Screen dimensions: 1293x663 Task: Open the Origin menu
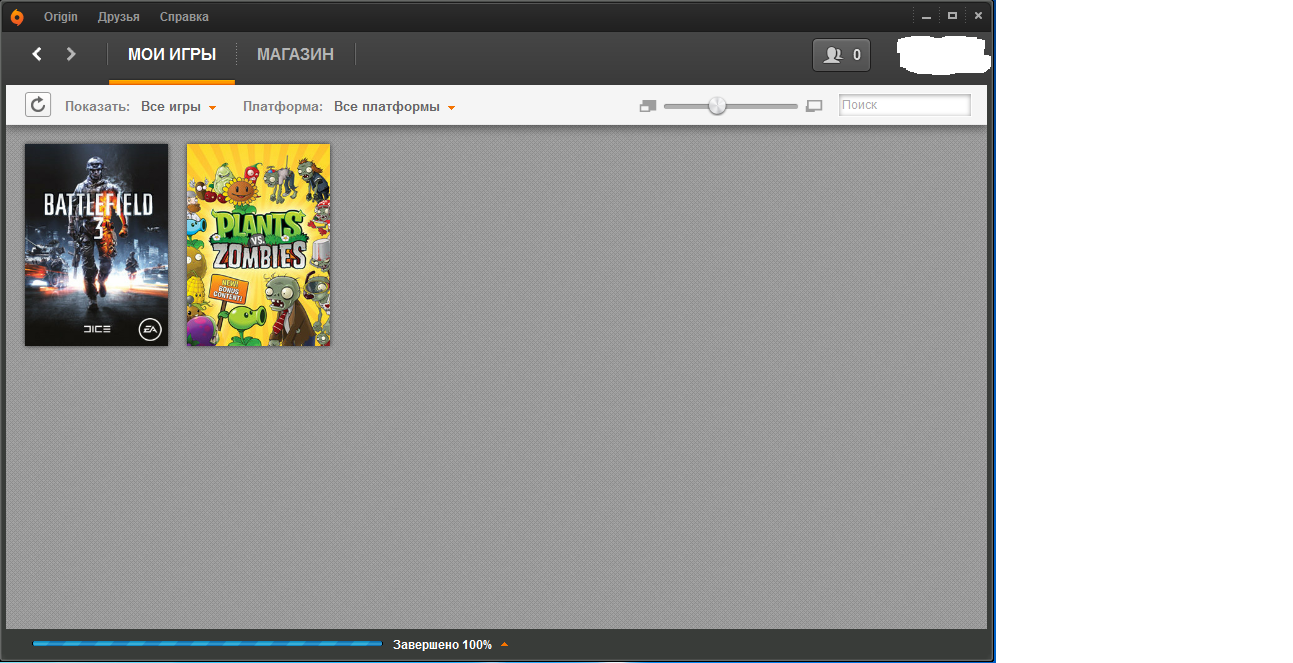pyautogui.click(x=61, y=17)
